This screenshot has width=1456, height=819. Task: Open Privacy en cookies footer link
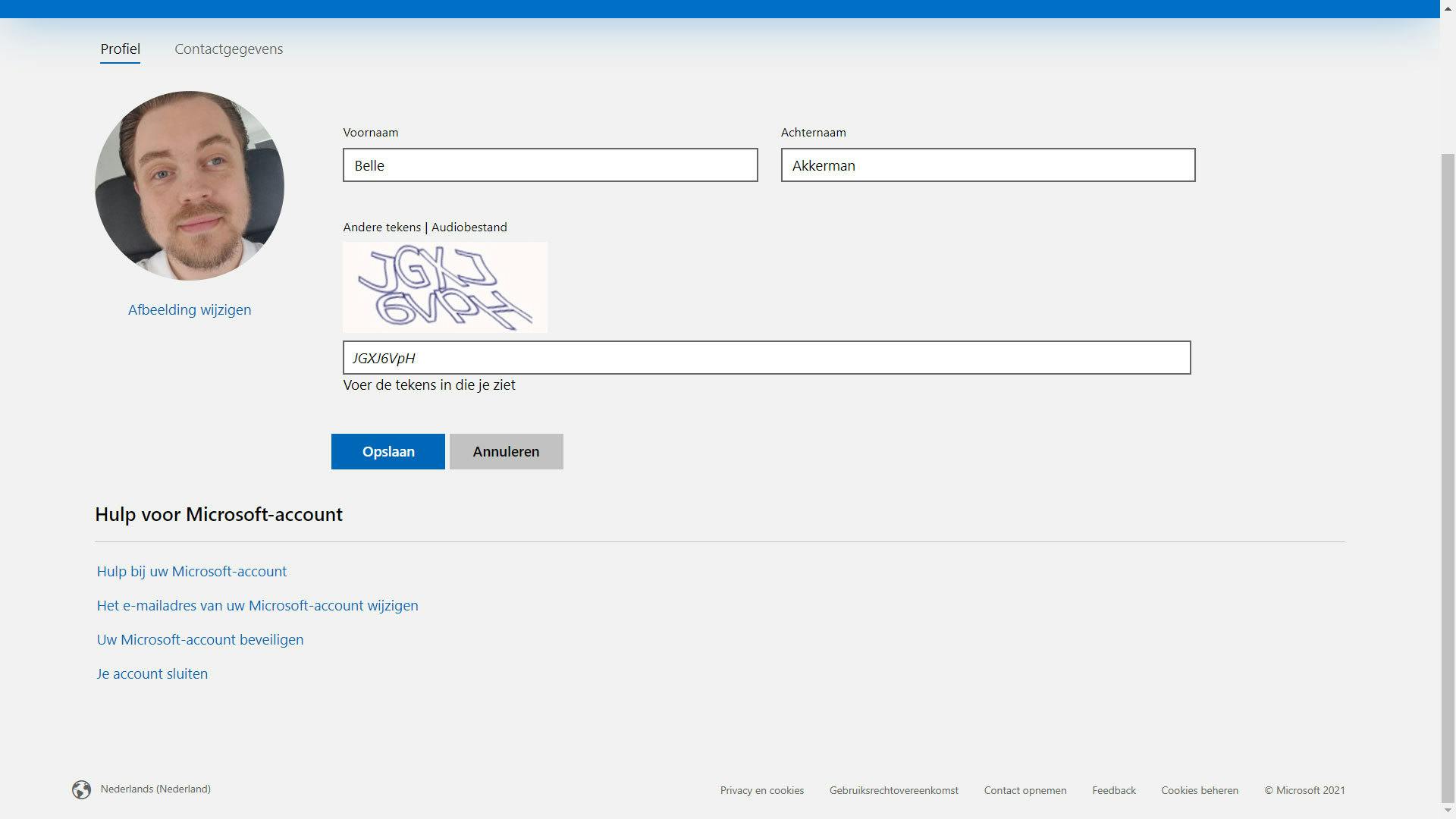click(761, 790)
